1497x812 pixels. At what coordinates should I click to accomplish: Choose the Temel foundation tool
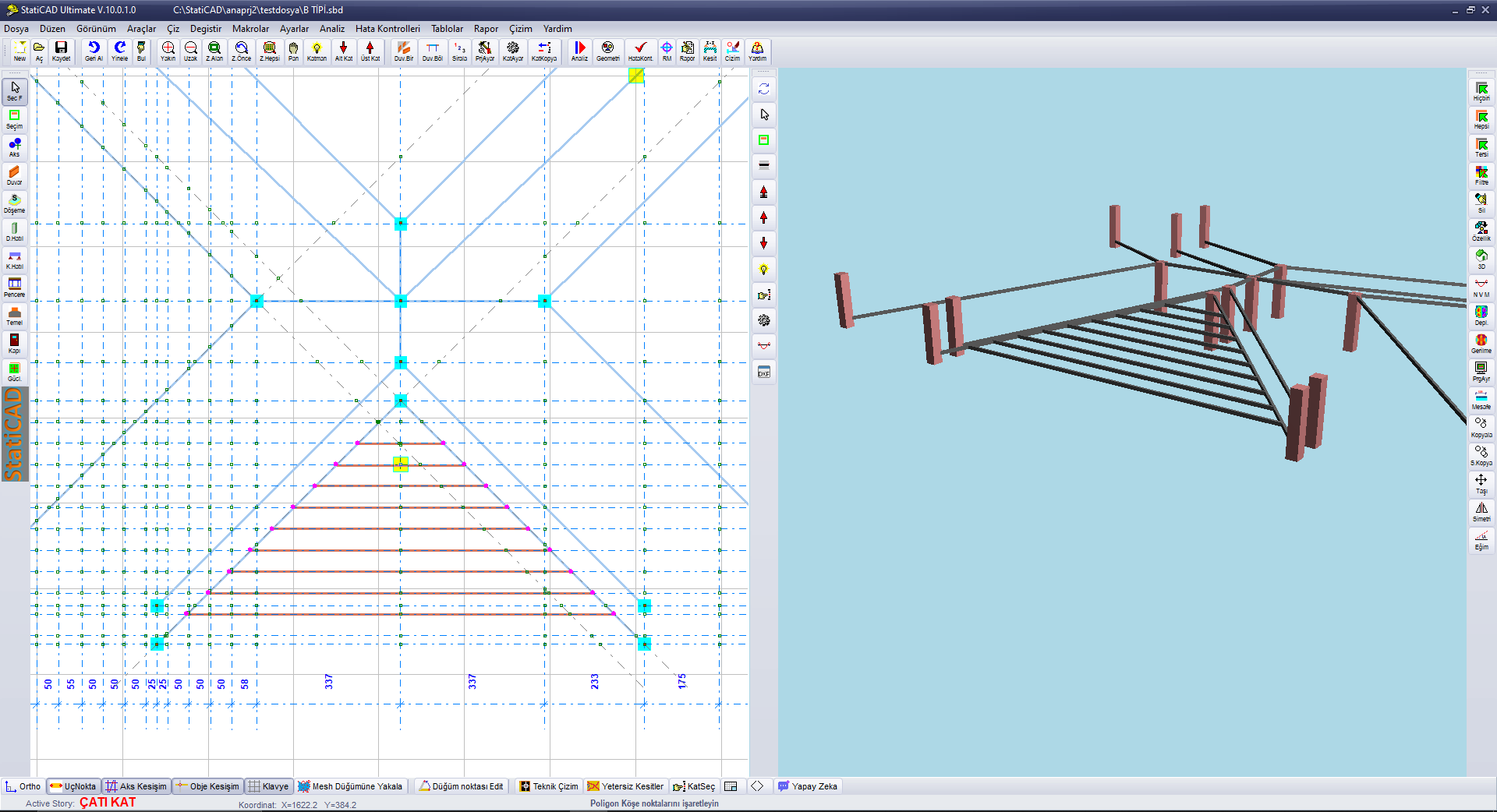(x=15, y=316)
